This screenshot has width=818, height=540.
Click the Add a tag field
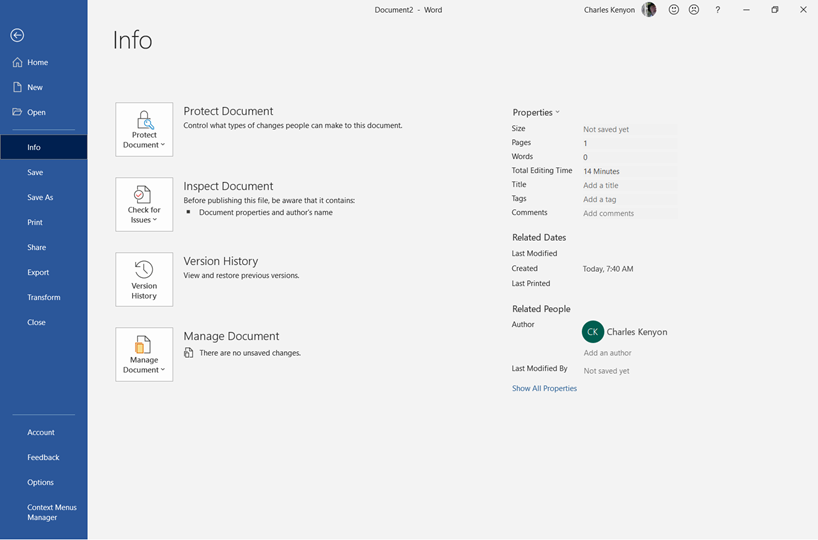click(x=629, y=199)
